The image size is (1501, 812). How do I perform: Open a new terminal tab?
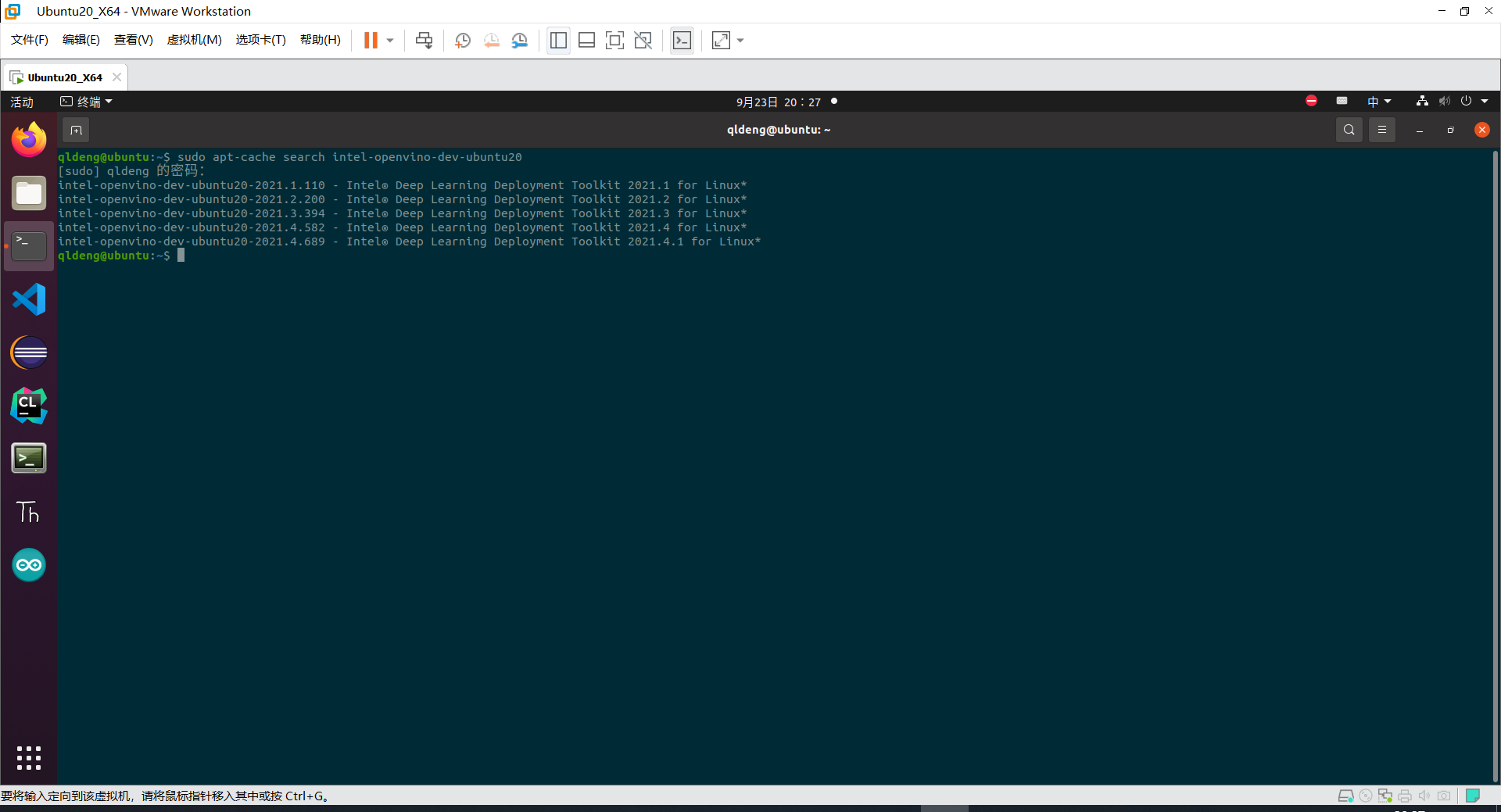coord(76,130)
